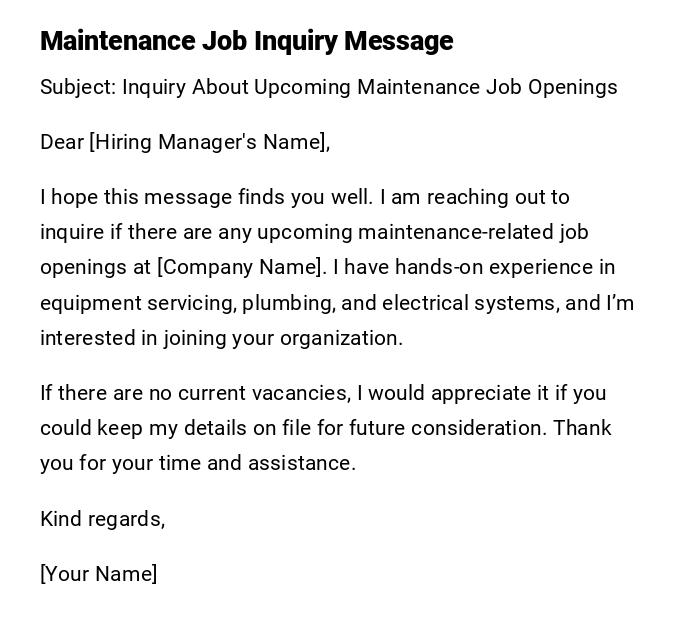Click the word "Dear" in the greeting
The image size is (700, 636).
click(62, 142)
